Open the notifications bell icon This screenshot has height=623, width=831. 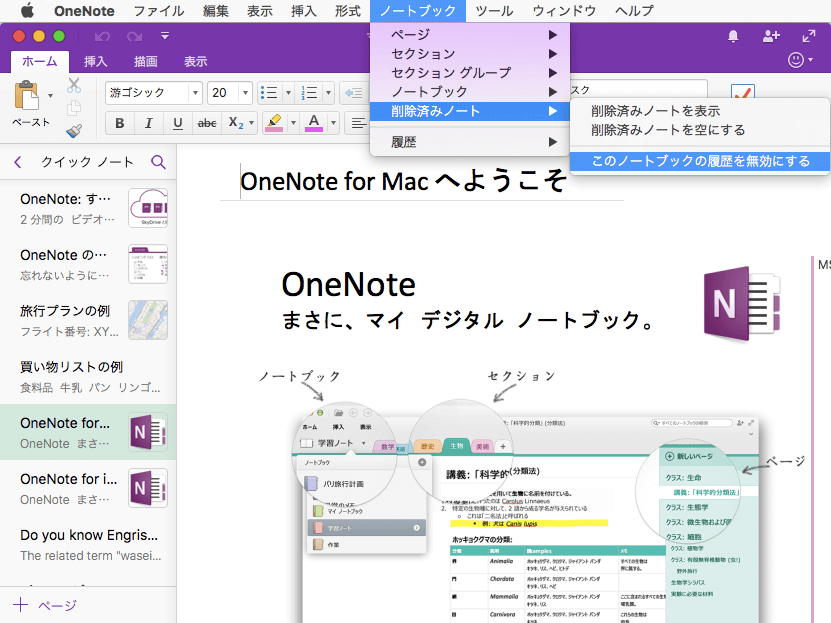point(733,36)
